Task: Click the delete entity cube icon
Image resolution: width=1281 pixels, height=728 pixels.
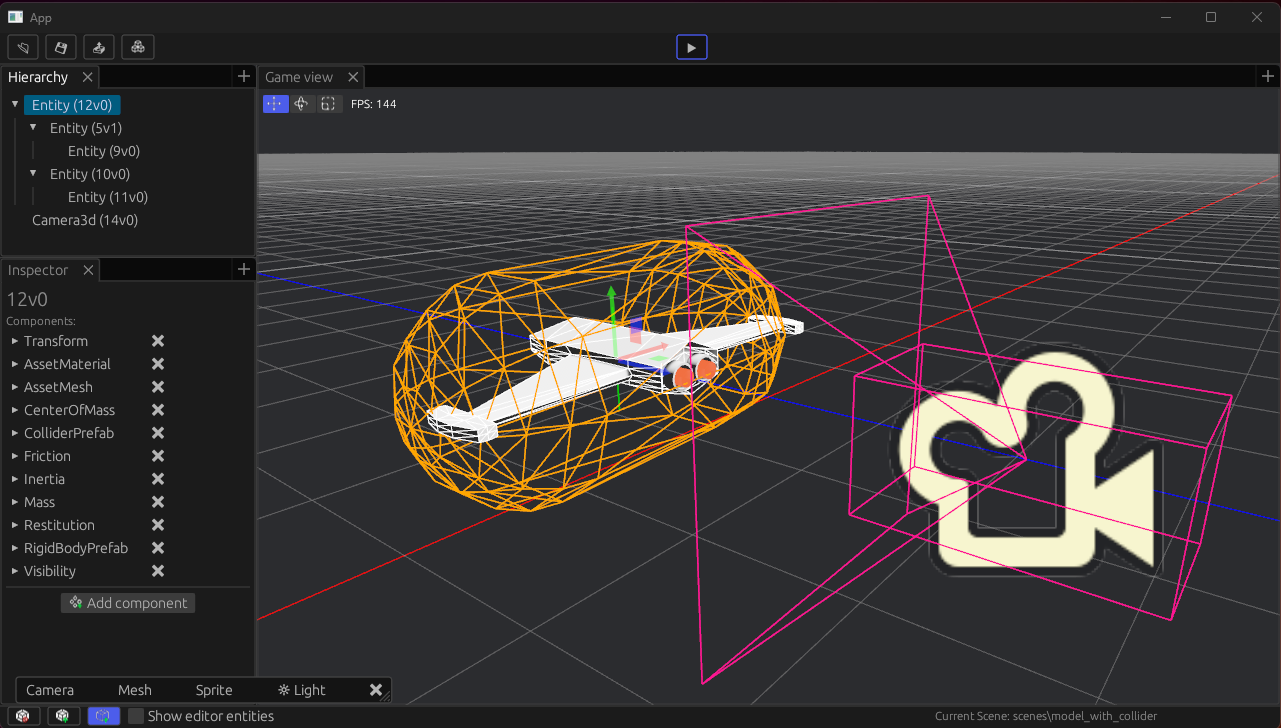Action: 24,716
